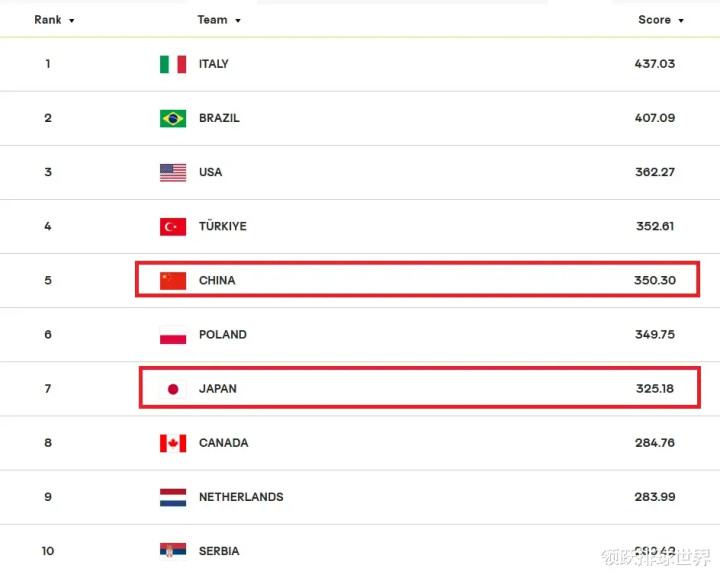Click the Poland flag icon
Screen dimensions: 720x578
[173, 335]
